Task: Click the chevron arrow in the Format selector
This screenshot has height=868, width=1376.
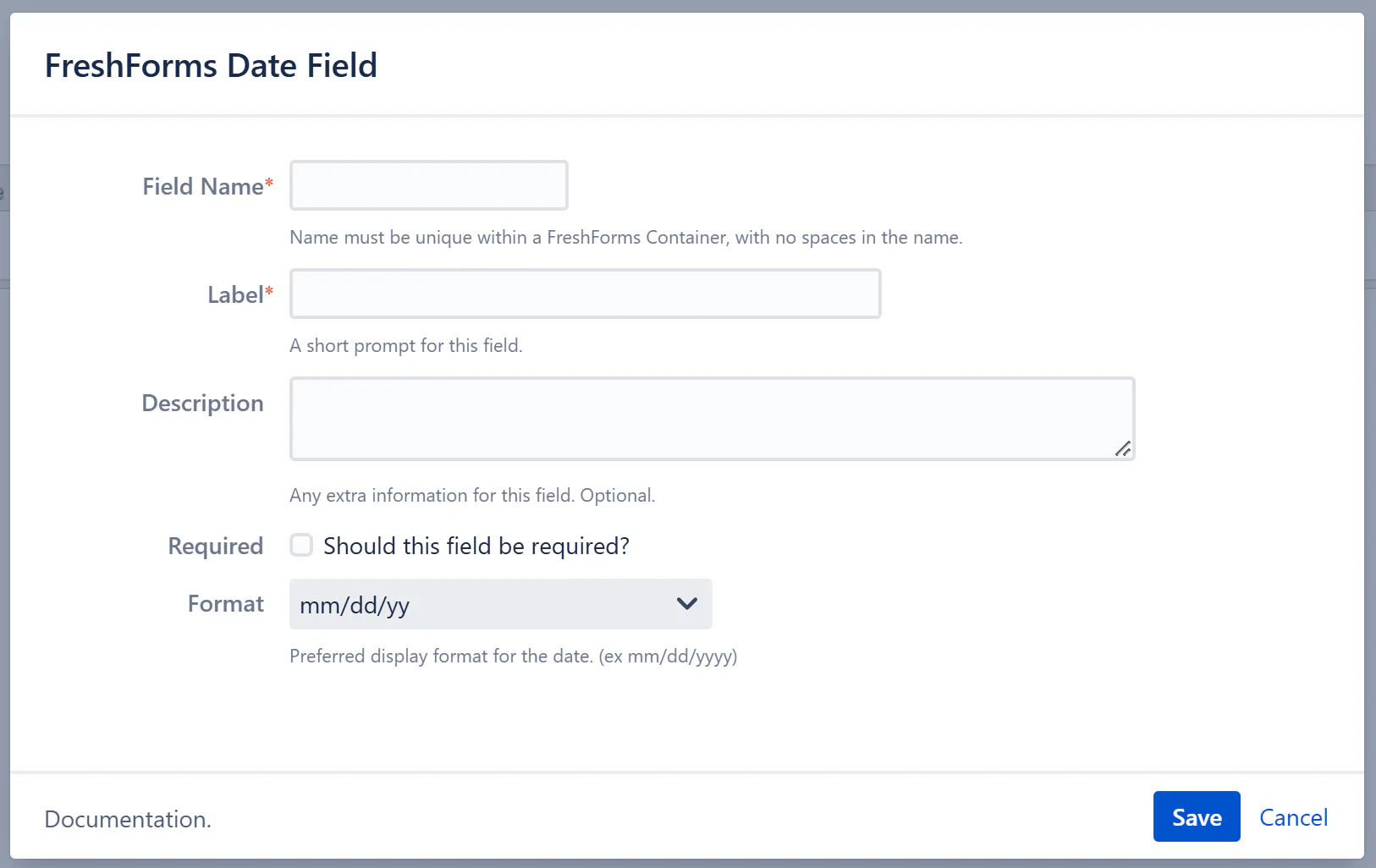Action: click(x=686, y=604)
